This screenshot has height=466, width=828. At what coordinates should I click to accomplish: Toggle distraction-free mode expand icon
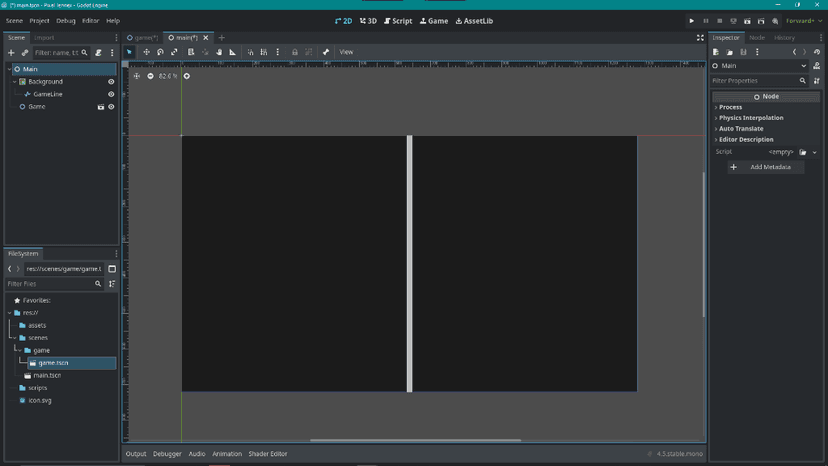tap(700, 38)
